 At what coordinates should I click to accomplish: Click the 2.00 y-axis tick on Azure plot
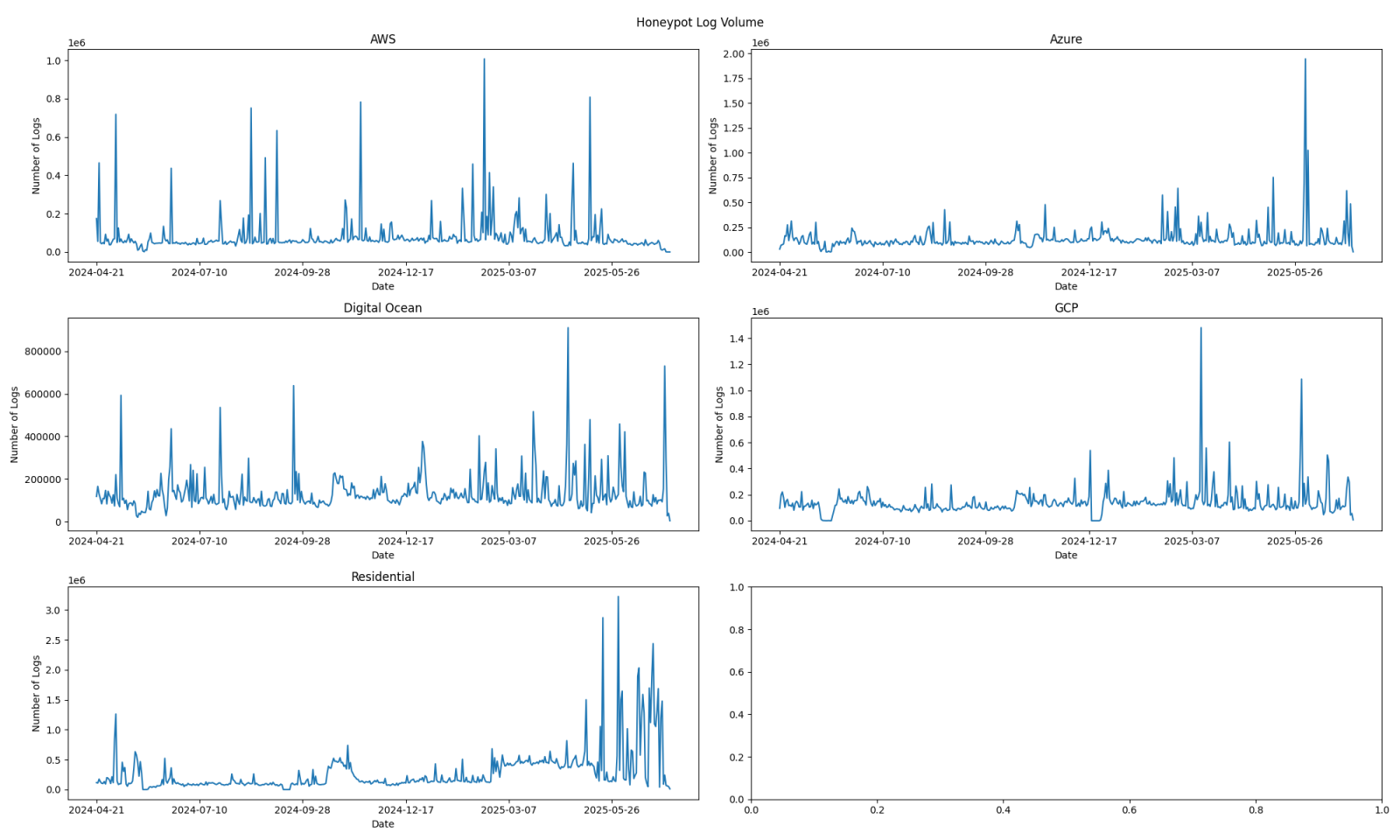[733, 54]
